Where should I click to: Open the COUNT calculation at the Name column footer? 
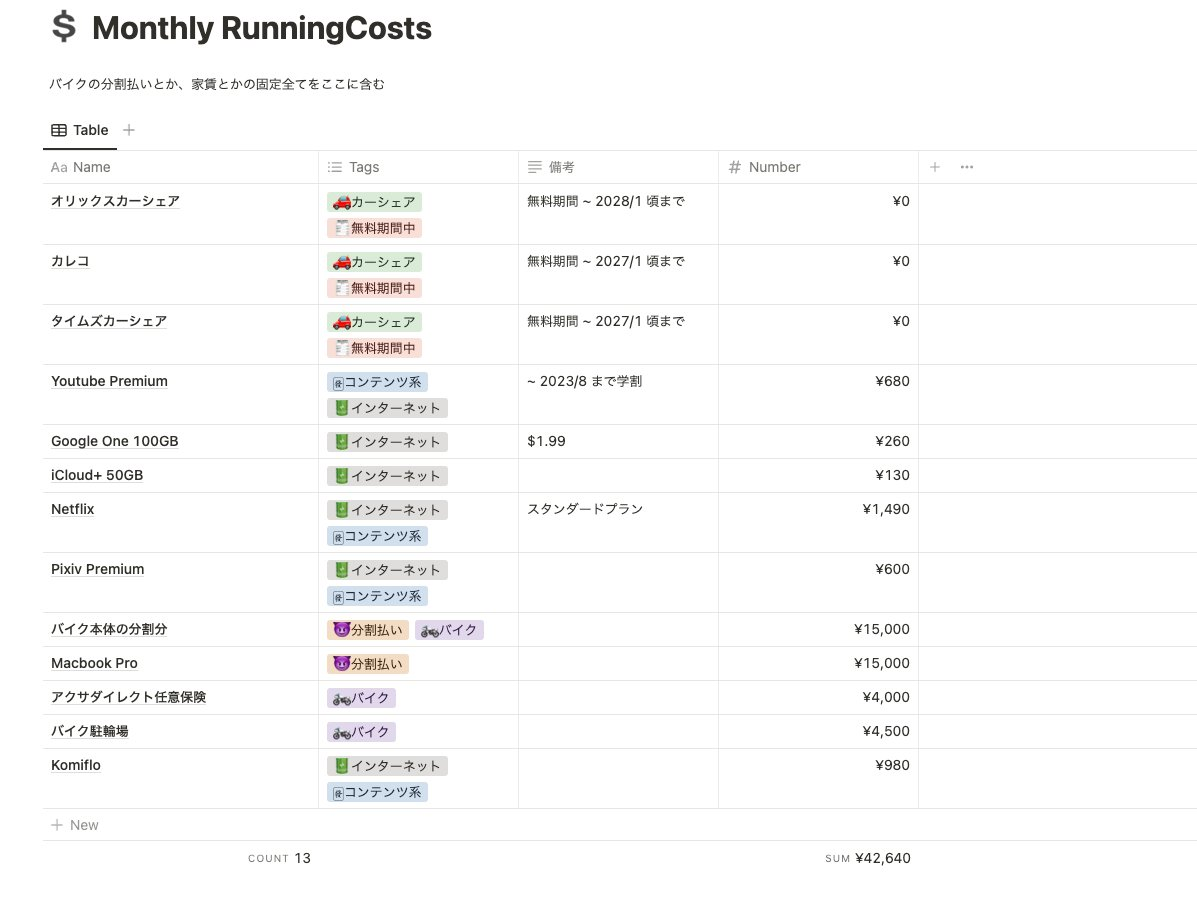click(279, 858)
